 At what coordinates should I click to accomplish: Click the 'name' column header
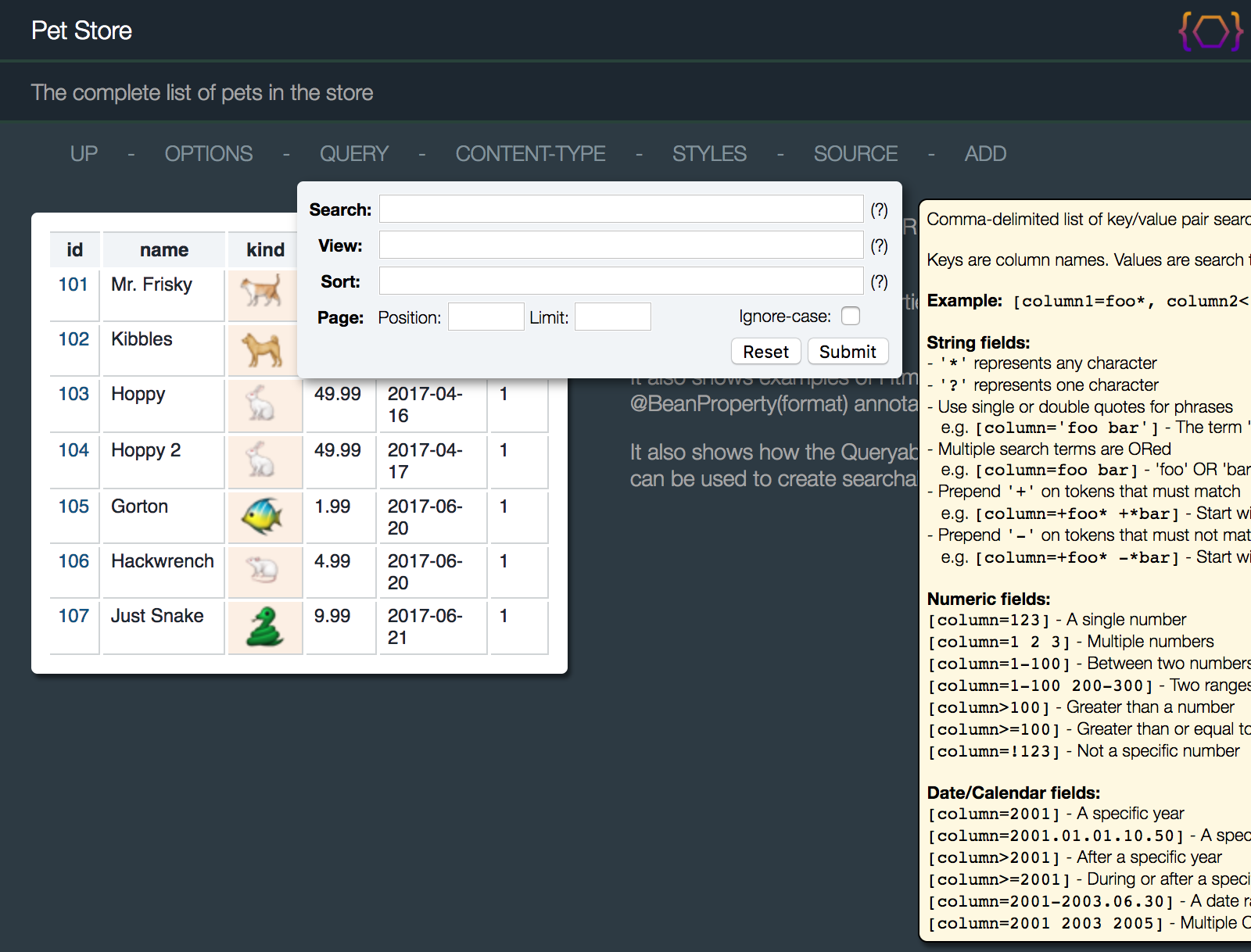pyautogui.click(x=164, y=250)
